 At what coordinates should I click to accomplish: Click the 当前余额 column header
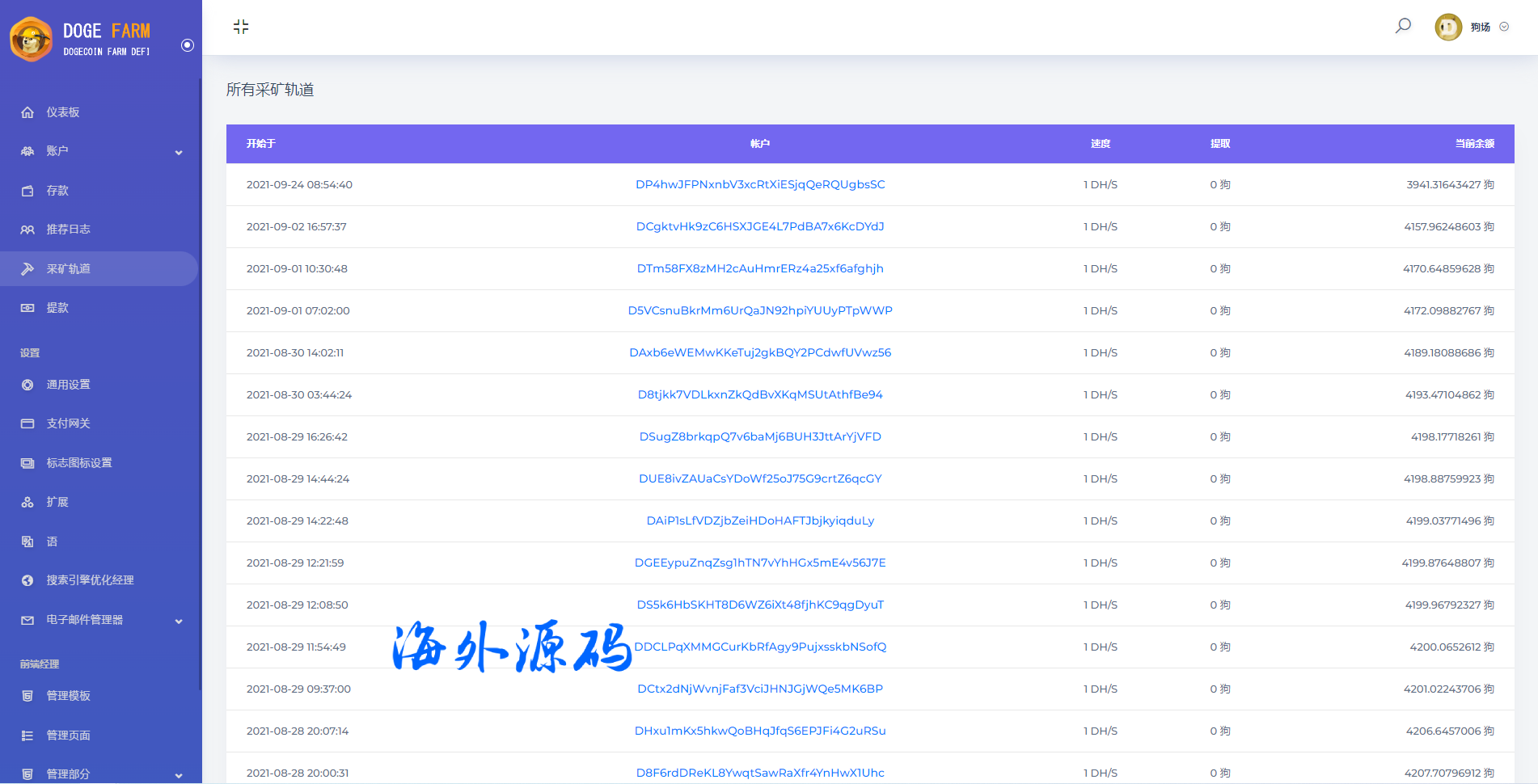pyautogui.click(x=1474, y=144)
